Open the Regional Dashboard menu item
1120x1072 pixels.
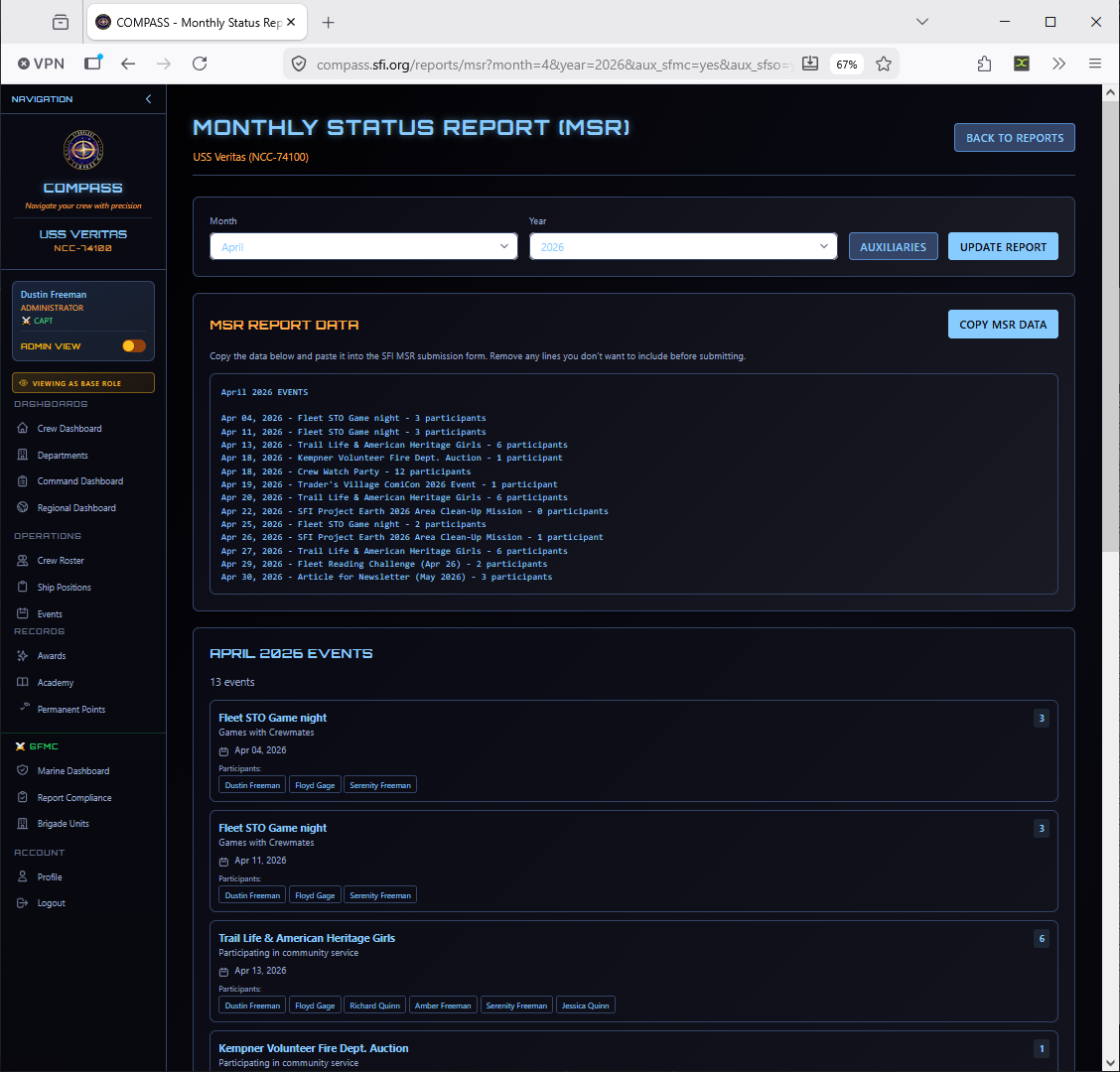76,508
